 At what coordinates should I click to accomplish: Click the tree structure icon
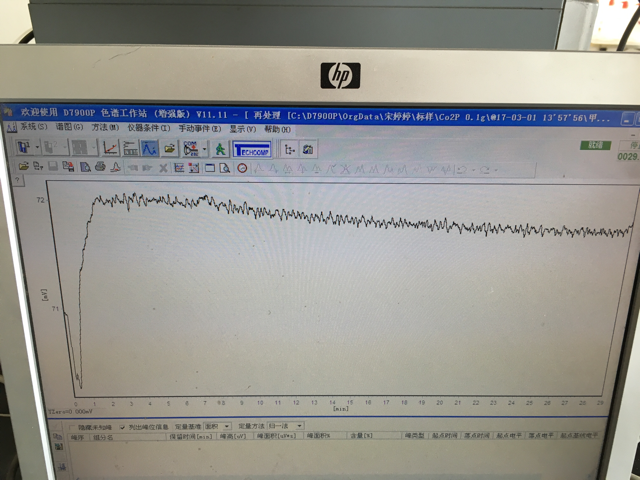(289, 150)
